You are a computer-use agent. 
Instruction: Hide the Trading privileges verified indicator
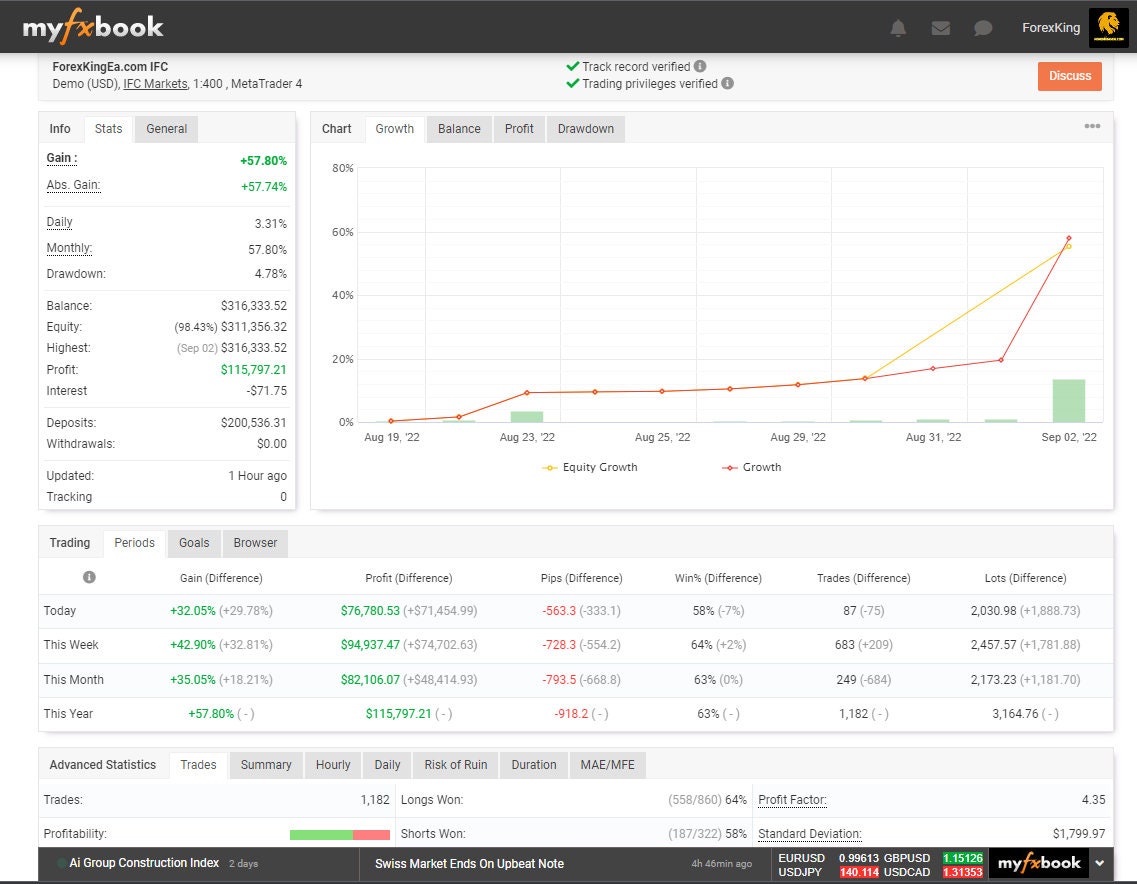point(573,84)
